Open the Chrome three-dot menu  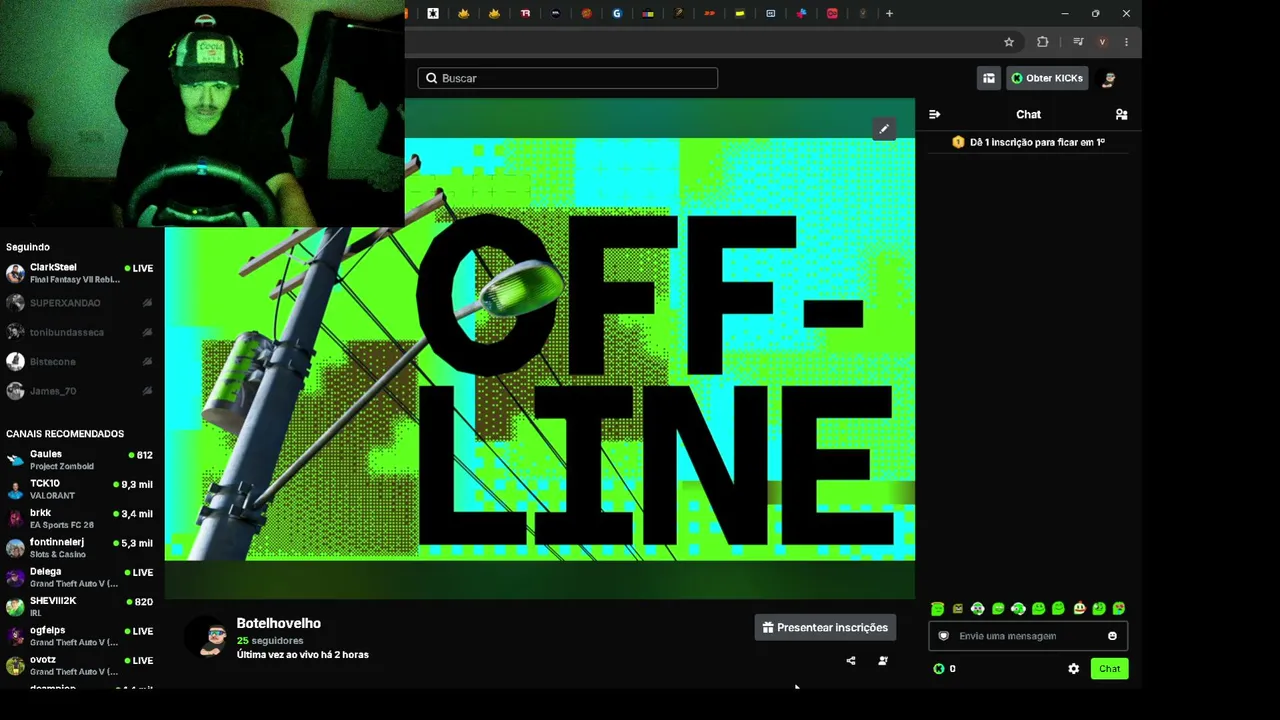click(x=1126, y=42)
